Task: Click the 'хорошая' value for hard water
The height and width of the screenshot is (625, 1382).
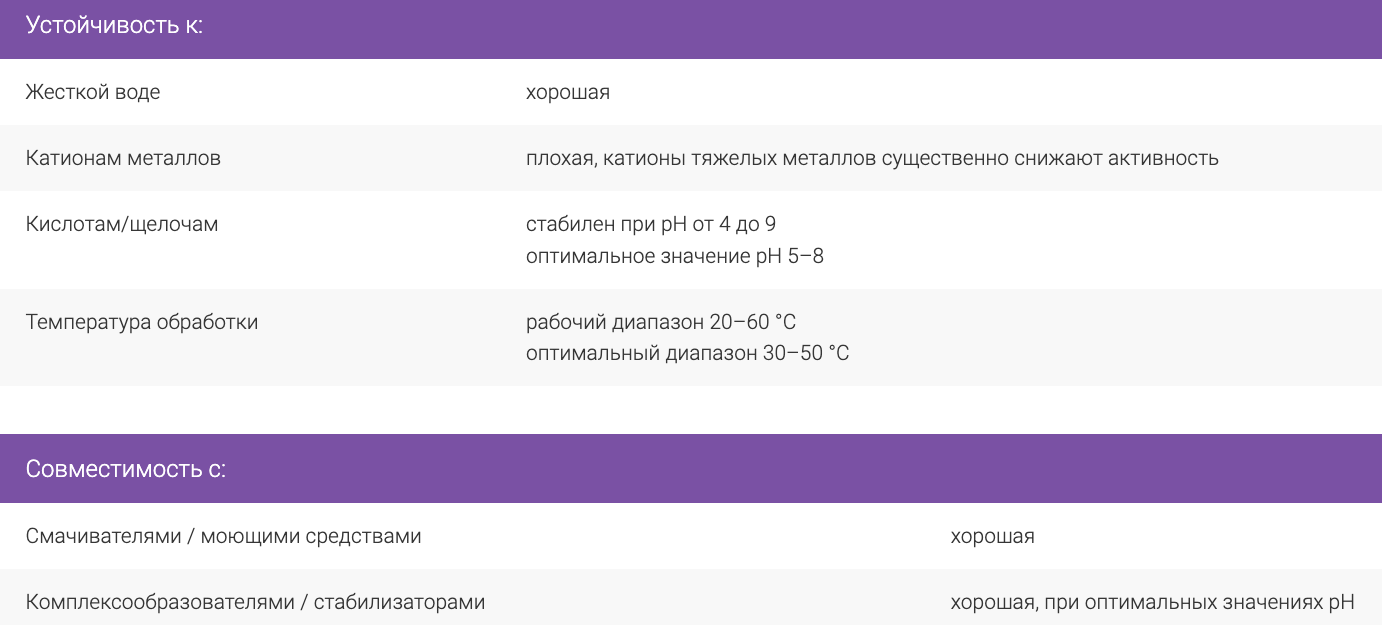Action: (x=568, y=92)
